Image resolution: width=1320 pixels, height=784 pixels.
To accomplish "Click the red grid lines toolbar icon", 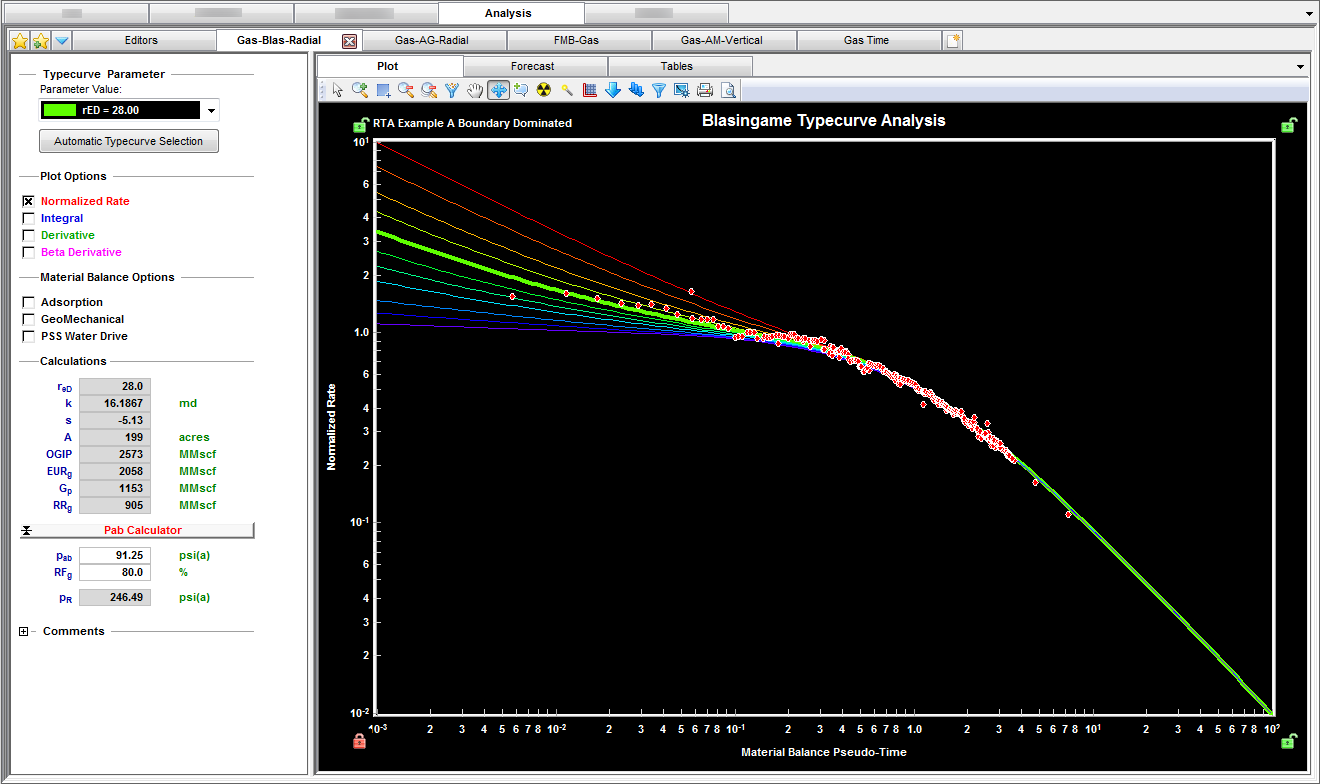I will [590, 90].
